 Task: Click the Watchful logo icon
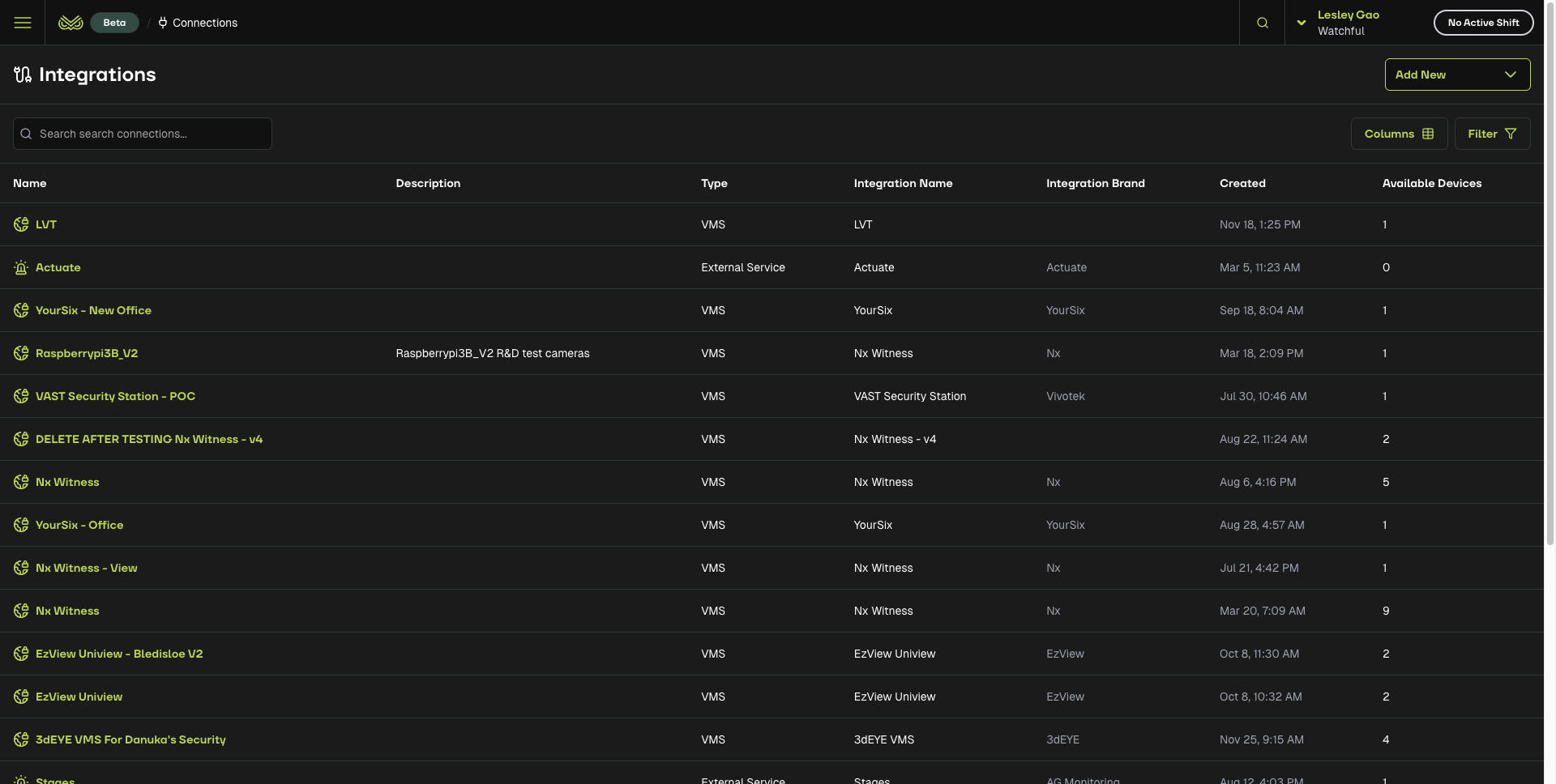click(71, 23)
